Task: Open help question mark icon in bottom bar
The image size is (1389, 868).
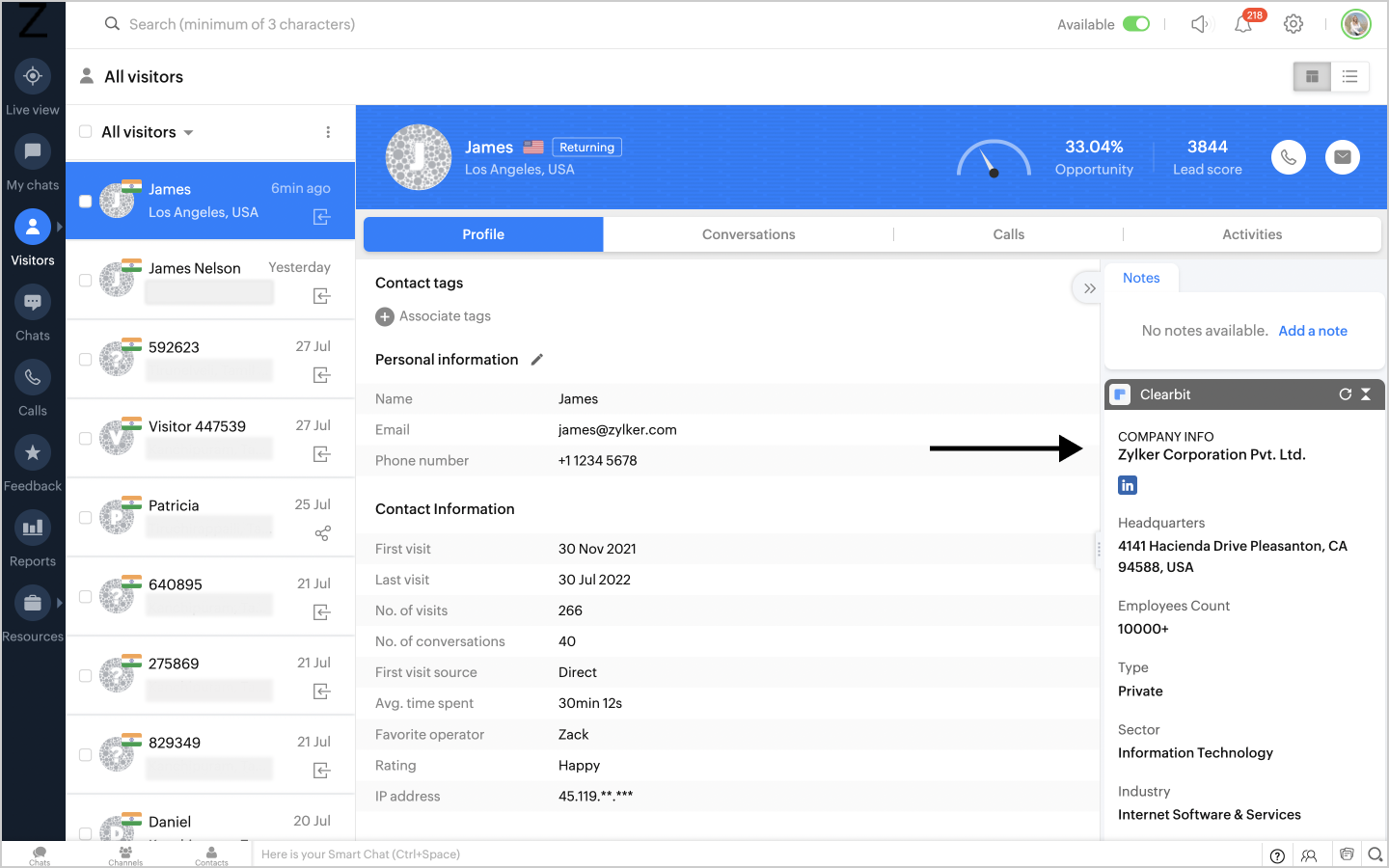Action: pyautogui.click(x=1277, y=855)
